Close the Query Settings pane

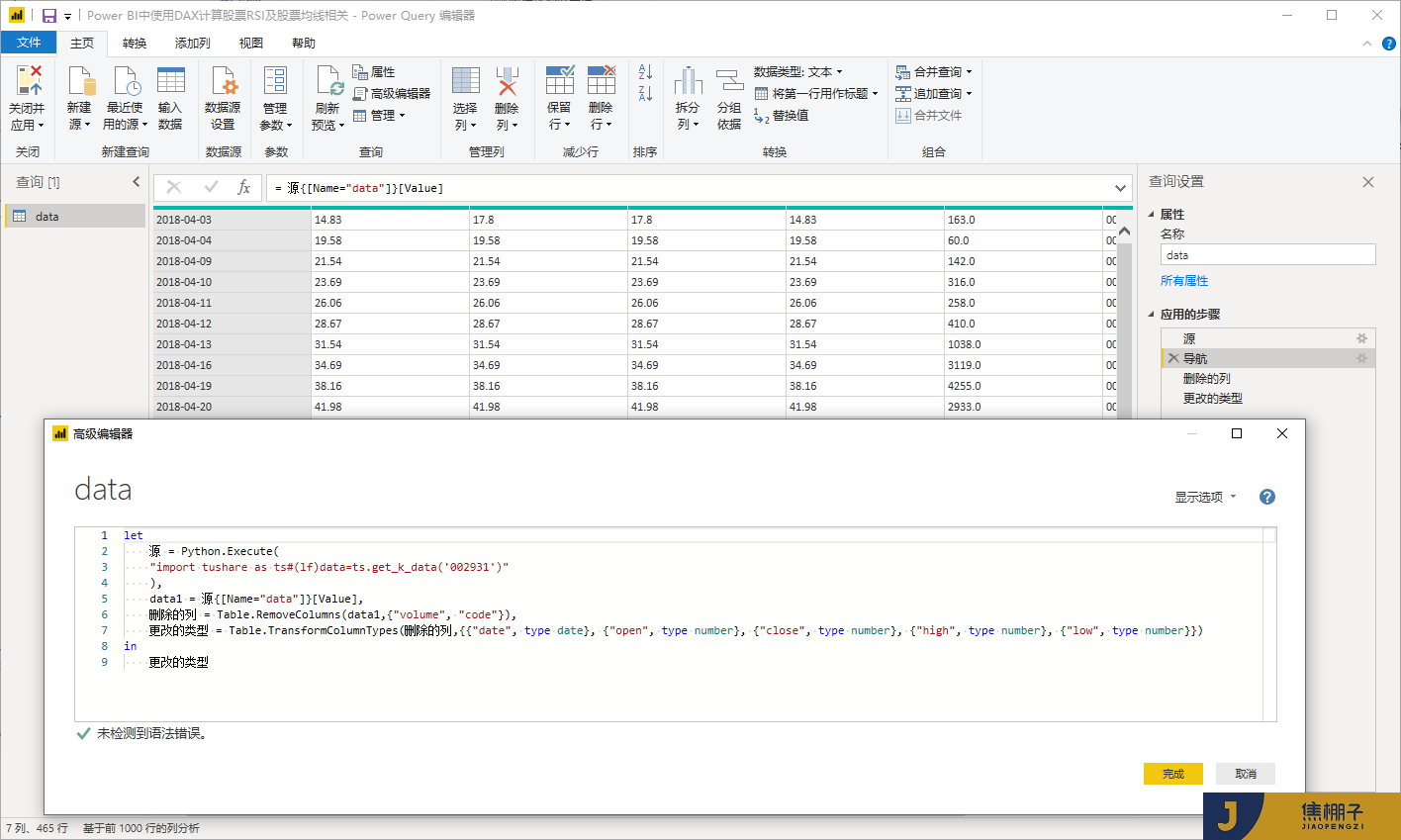[x=1368, y=182]
